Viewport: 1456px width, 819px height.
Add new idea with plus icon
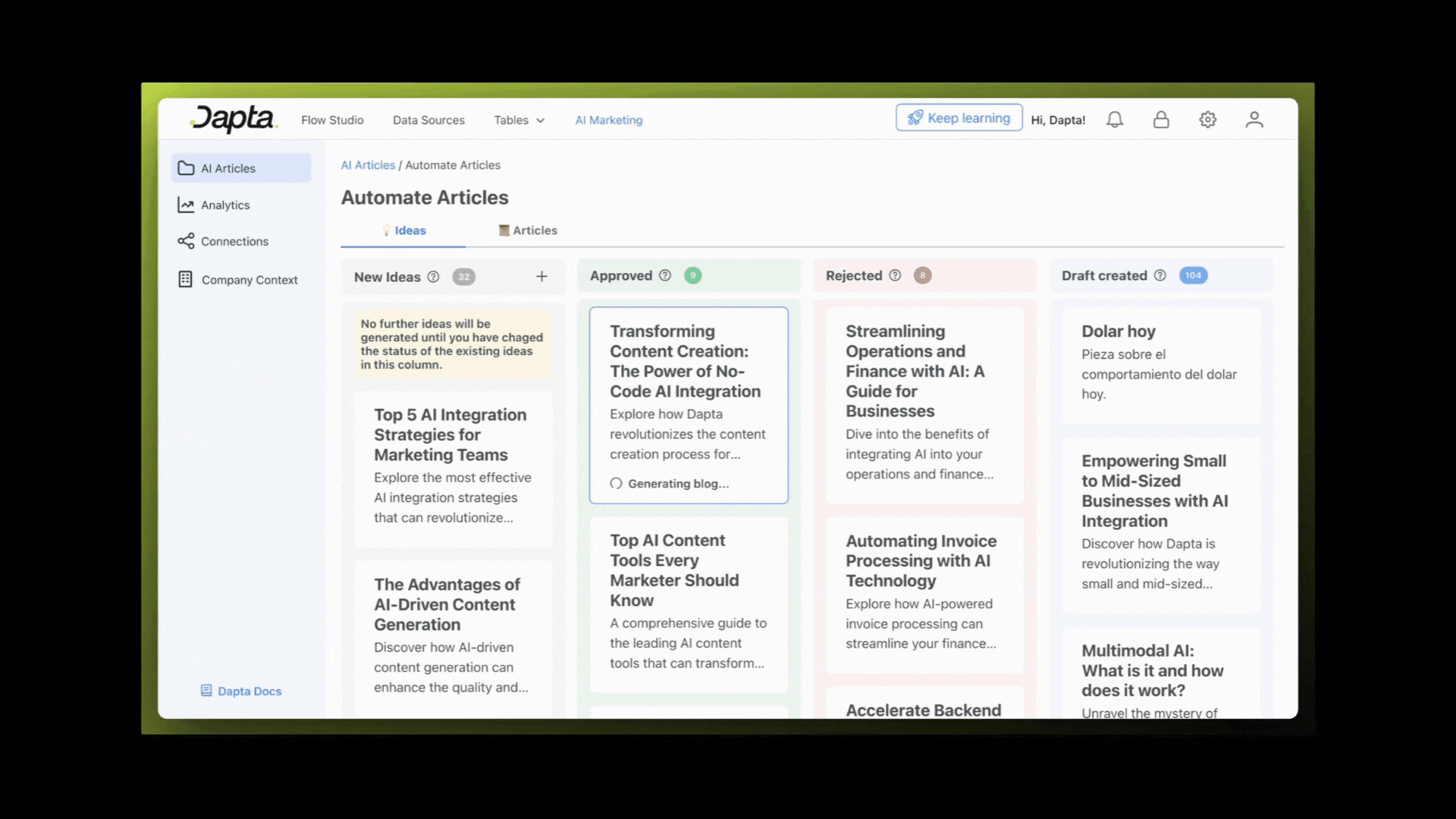(541, 277)
